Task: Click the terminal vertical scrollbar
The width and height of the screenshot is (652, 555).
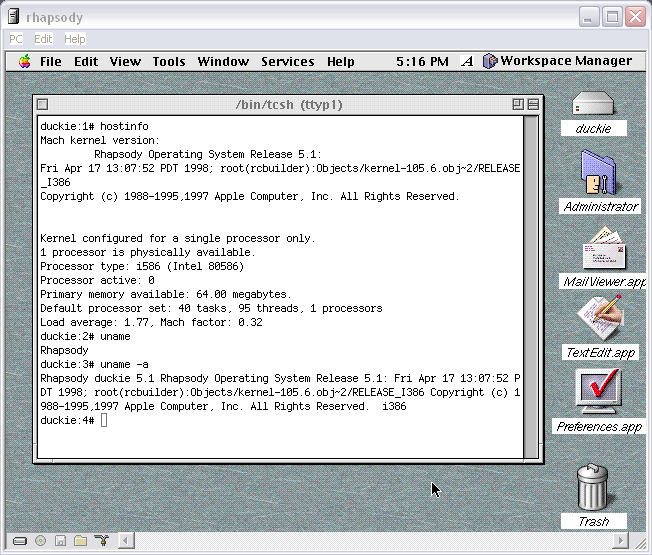Action: [531, 287]
